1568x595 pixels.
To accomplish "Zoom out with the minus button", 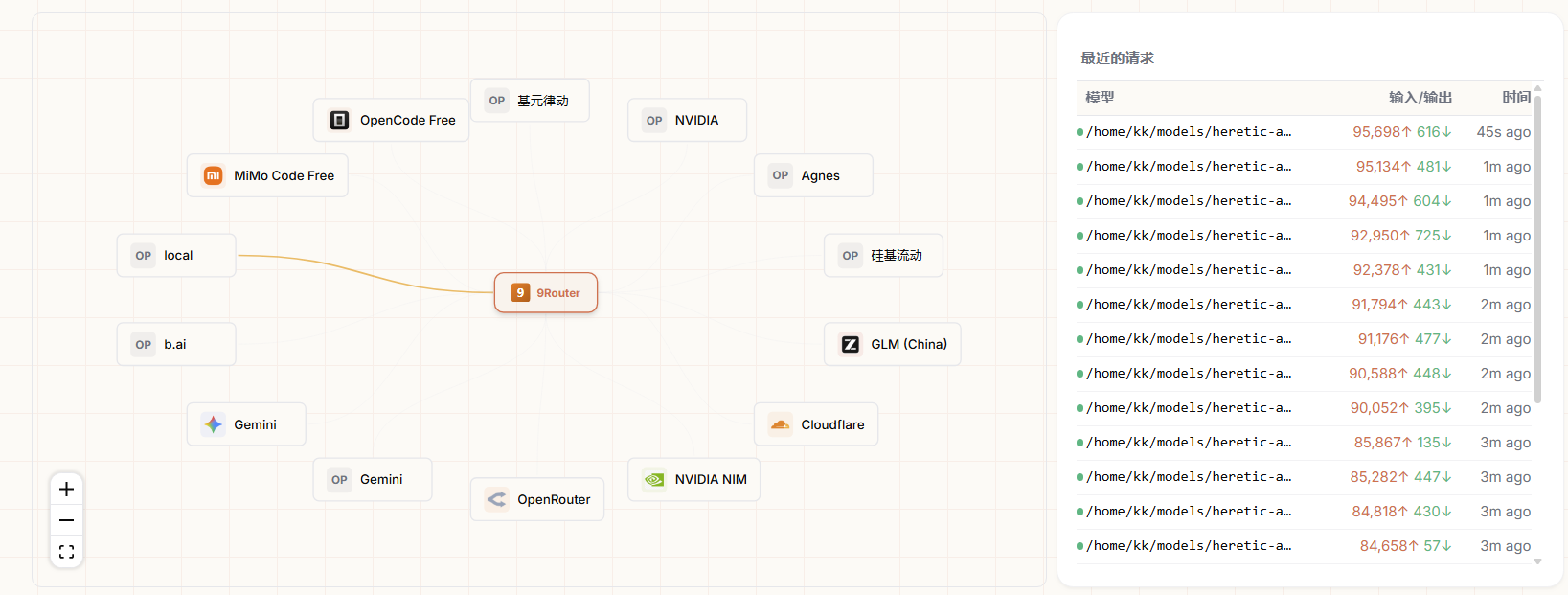I will [66, 520].
